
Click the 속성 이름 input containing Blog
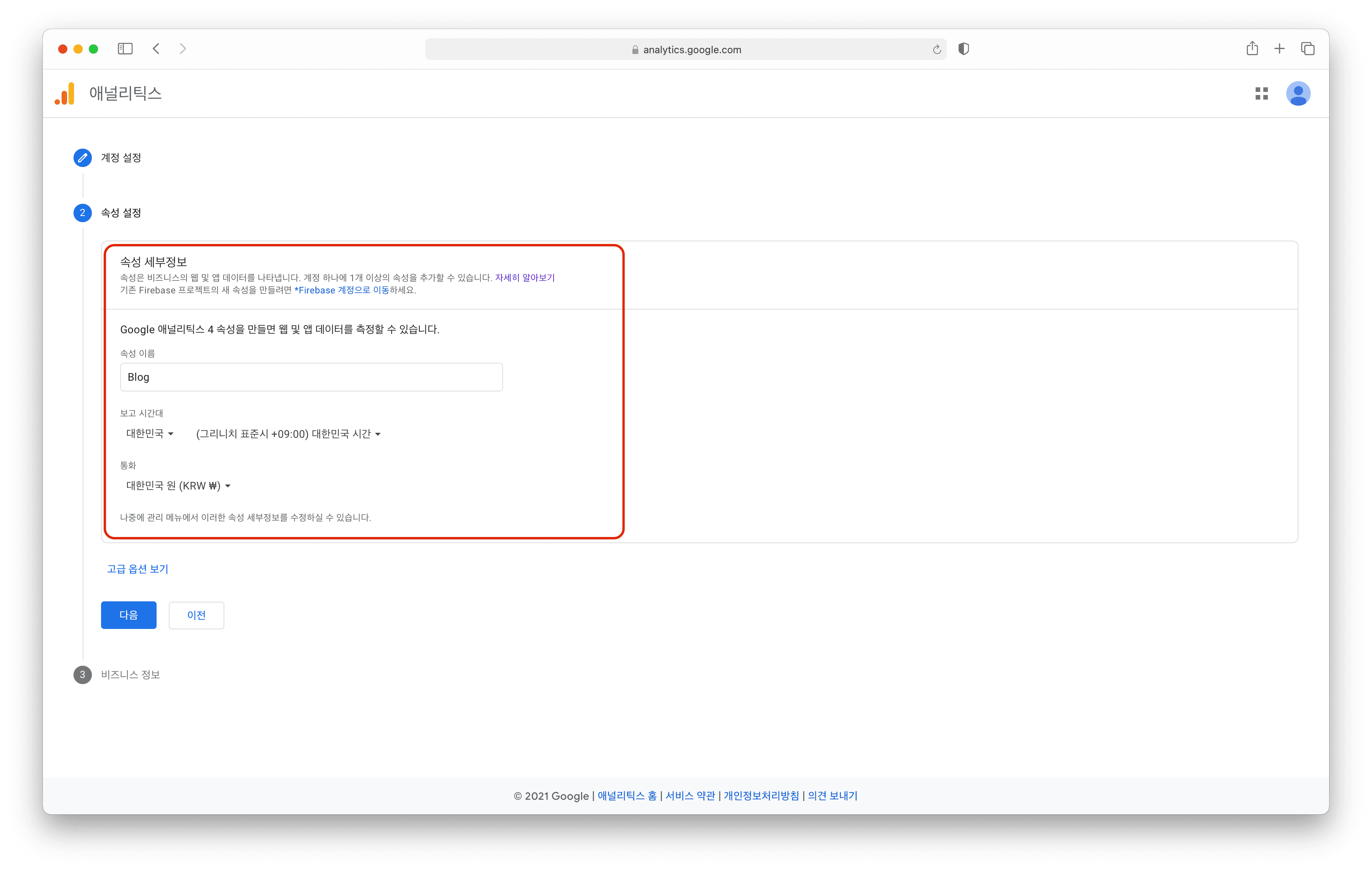point(311,377)
